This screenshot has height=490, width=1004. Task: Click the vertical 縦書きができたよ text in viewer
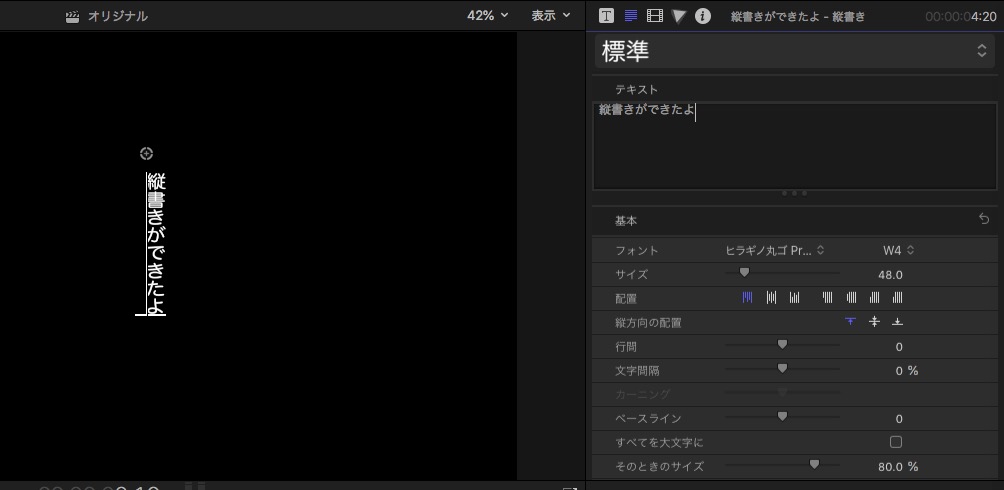tap(156, 244)
